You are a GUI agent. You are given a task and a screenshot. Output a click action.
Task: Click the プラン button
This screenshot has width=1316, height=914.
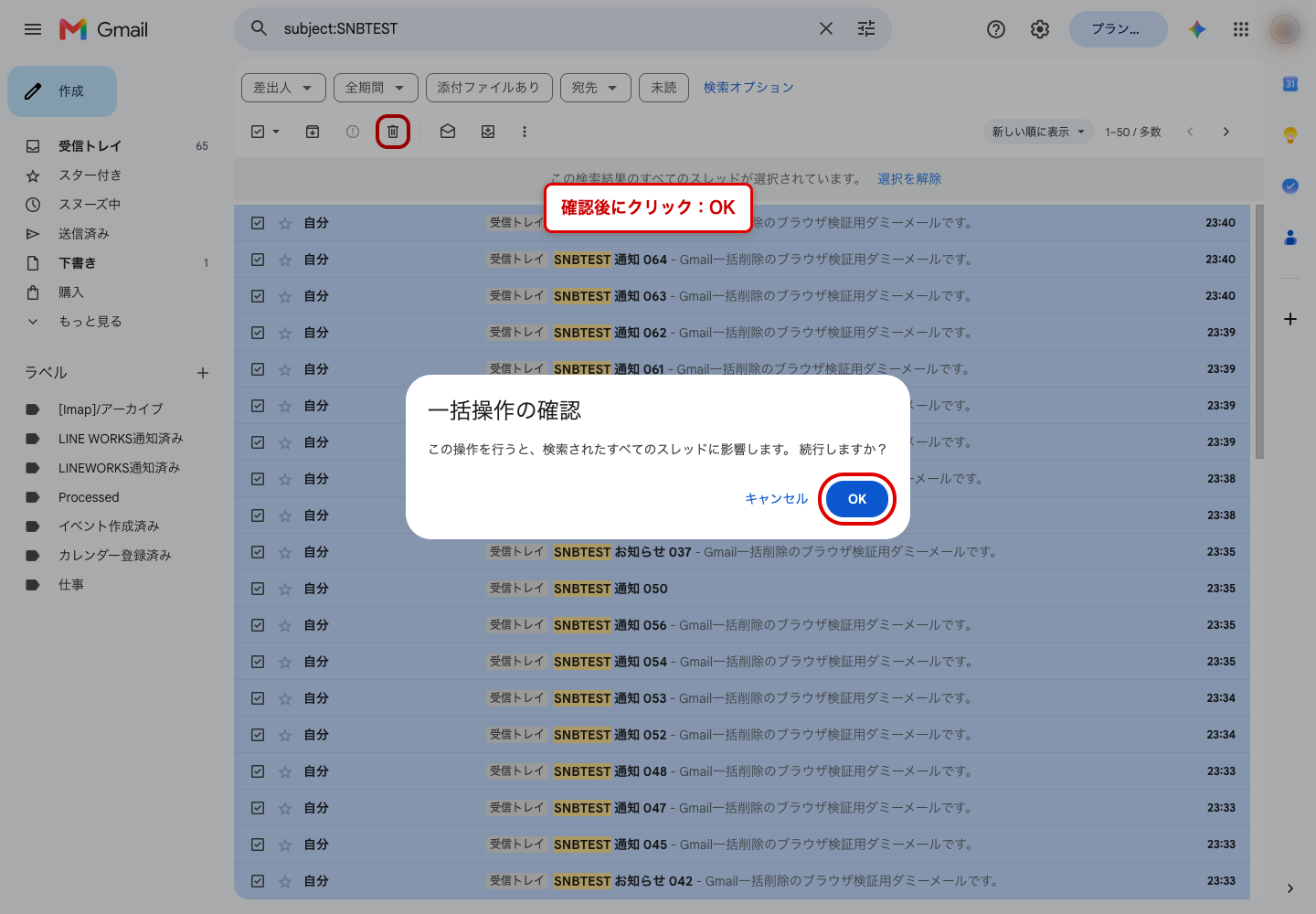coord(1119,29)
